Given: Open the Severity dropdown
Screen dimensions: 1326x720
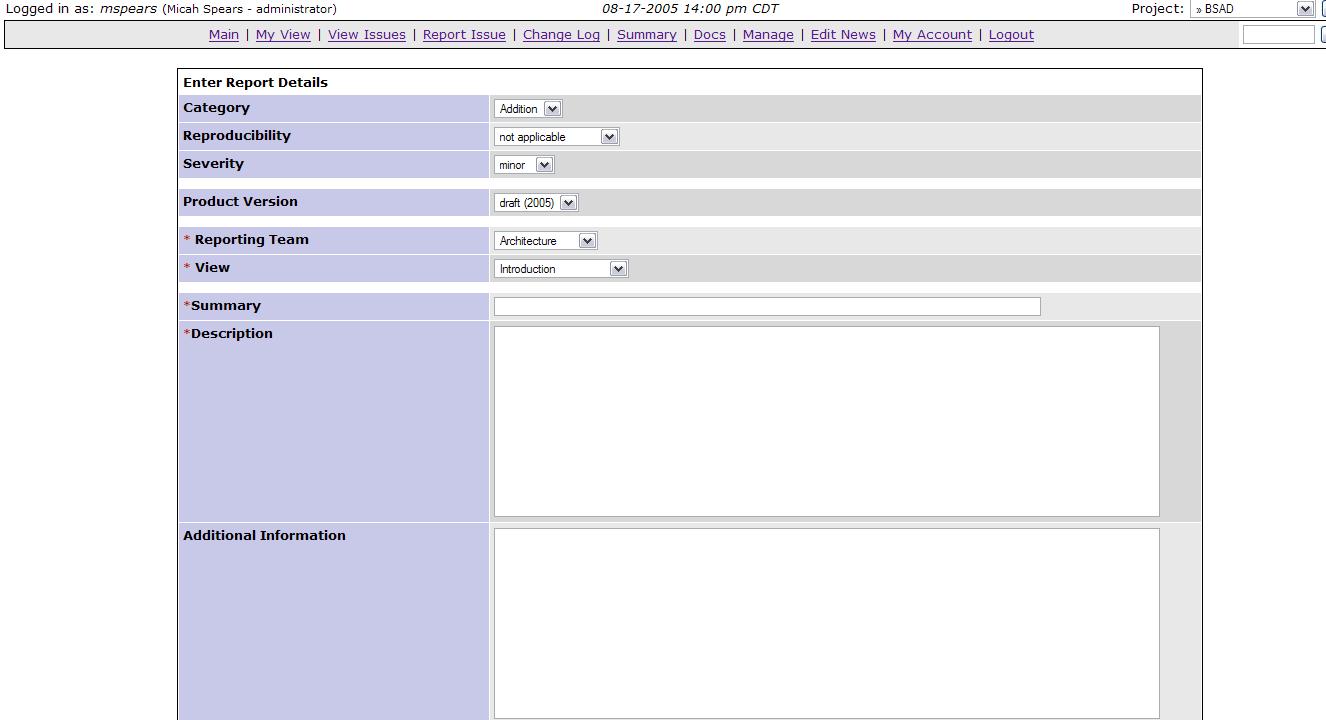Looking at the screenshot, I should coord(524,165).
